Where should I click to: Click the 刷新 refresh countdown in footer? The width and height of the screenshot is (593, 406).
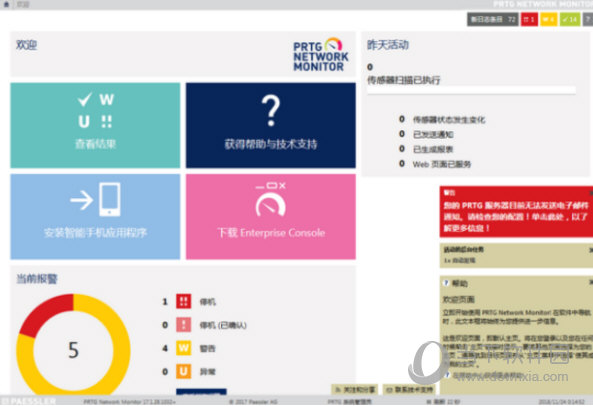pos(443,401)
